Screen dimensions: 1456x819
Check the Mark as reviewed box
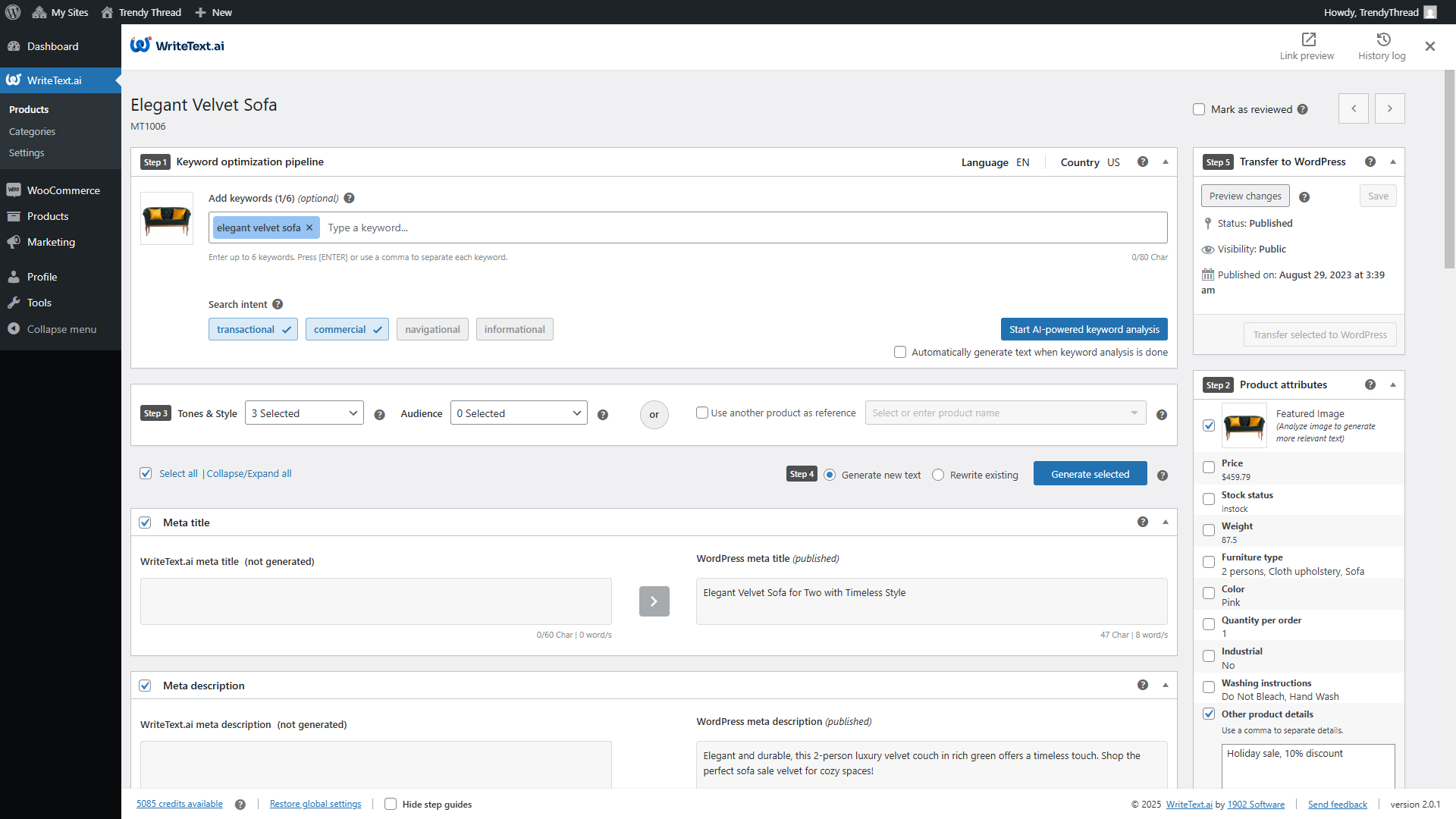point(1199,109)
